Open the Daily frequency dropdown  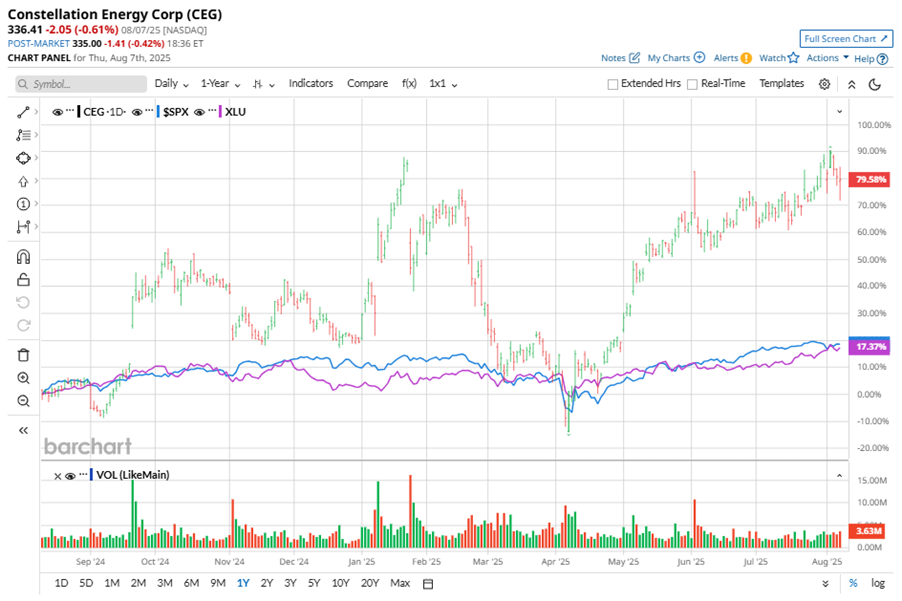171,83
